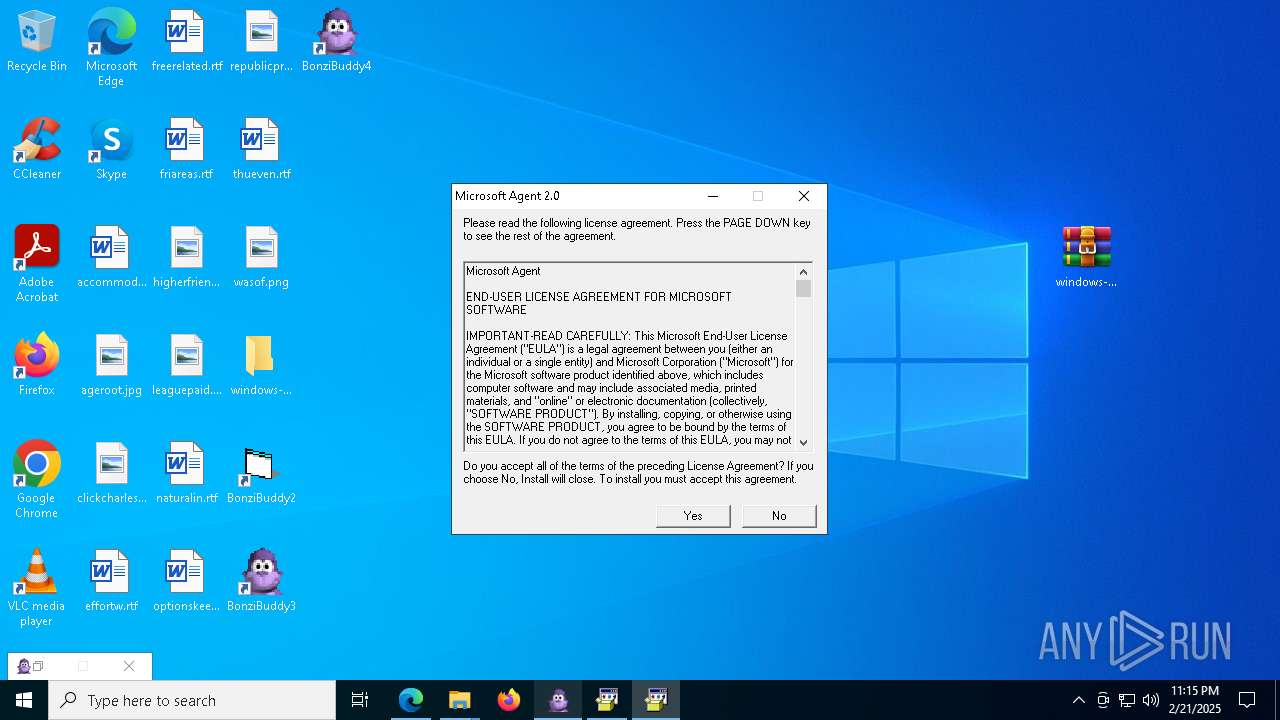Open VLC media player shortcut

click(37, 588)
